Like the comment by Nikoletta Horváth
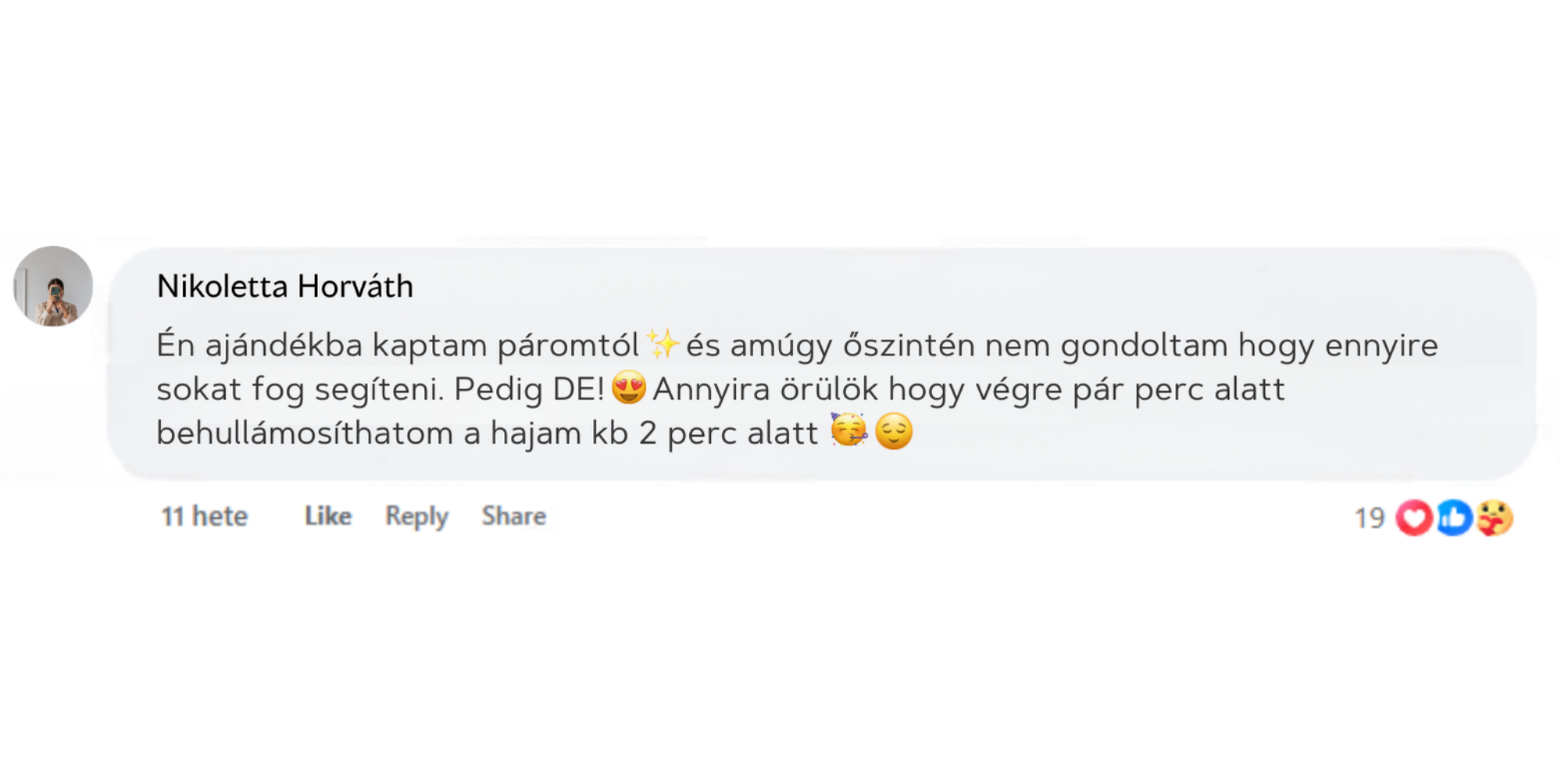1561x781 pixels. pyautogui.click(x=328, y=516)
